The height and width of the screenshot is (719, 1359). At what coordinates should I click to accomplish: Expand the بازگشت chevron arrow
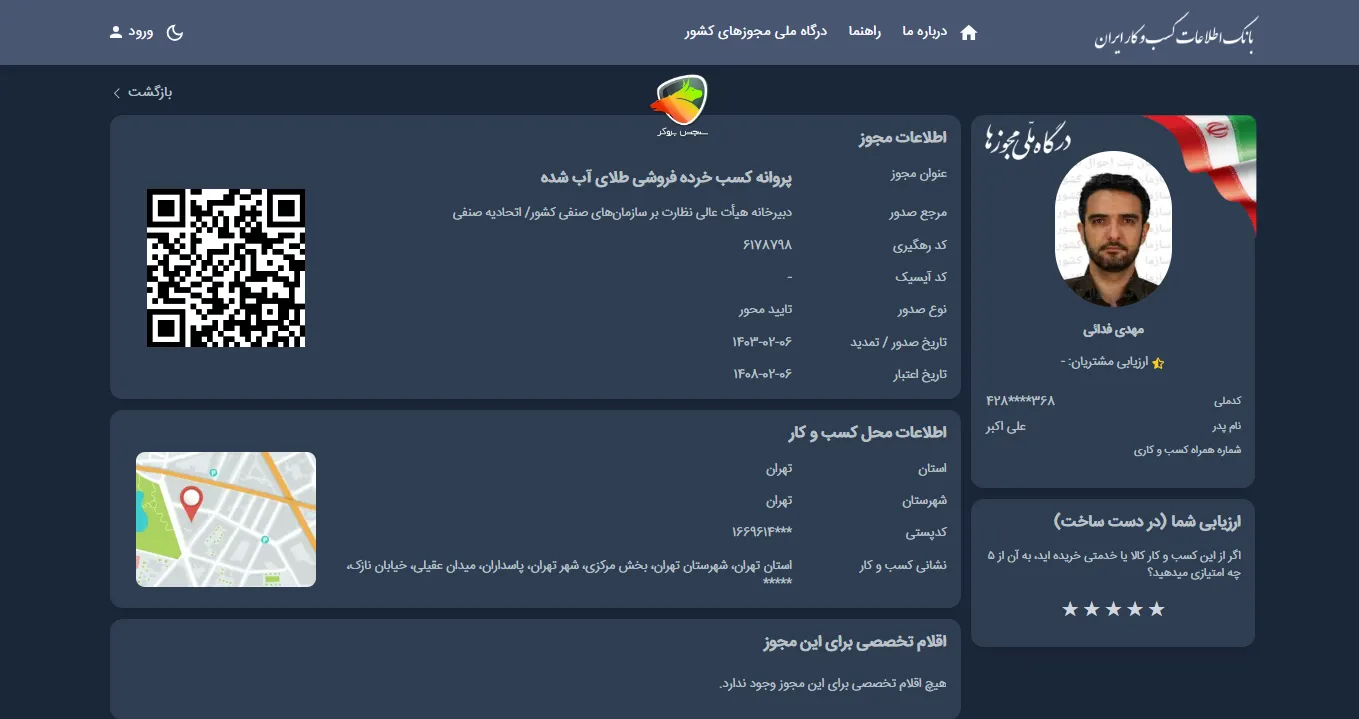click(x=116, y=92)
